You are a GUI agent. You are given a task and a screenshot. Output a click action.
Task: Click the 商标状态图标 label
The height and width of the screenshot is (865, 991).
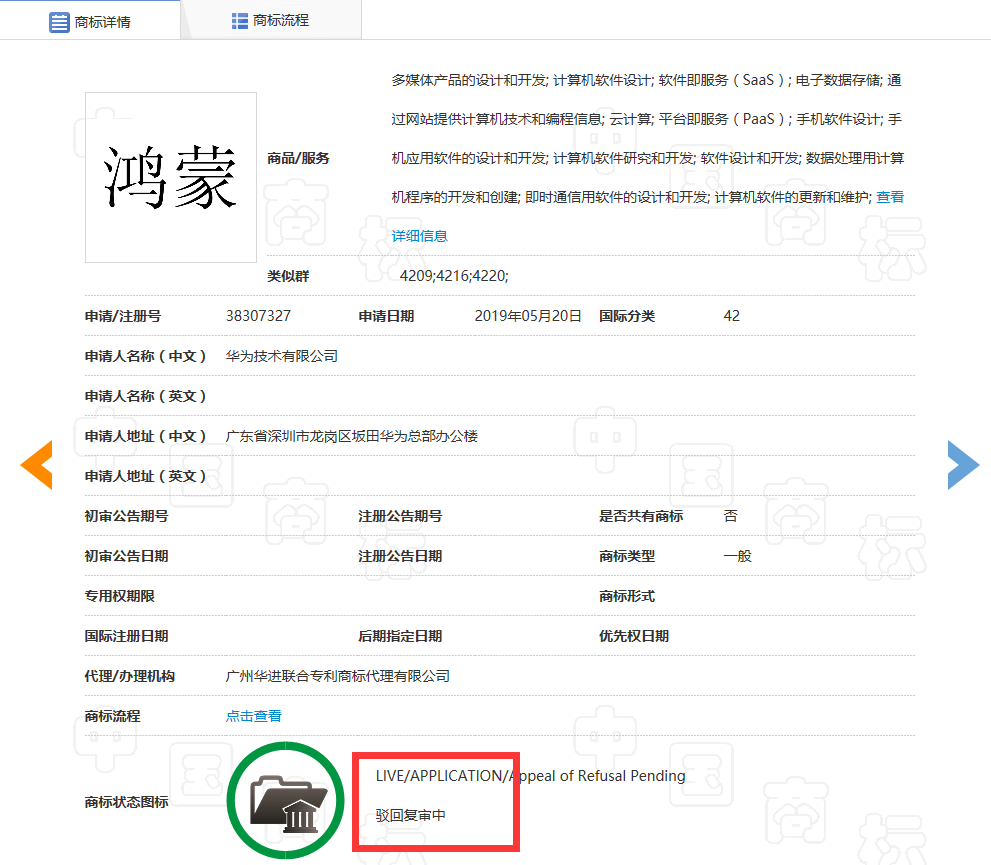(x=126, y=802)
